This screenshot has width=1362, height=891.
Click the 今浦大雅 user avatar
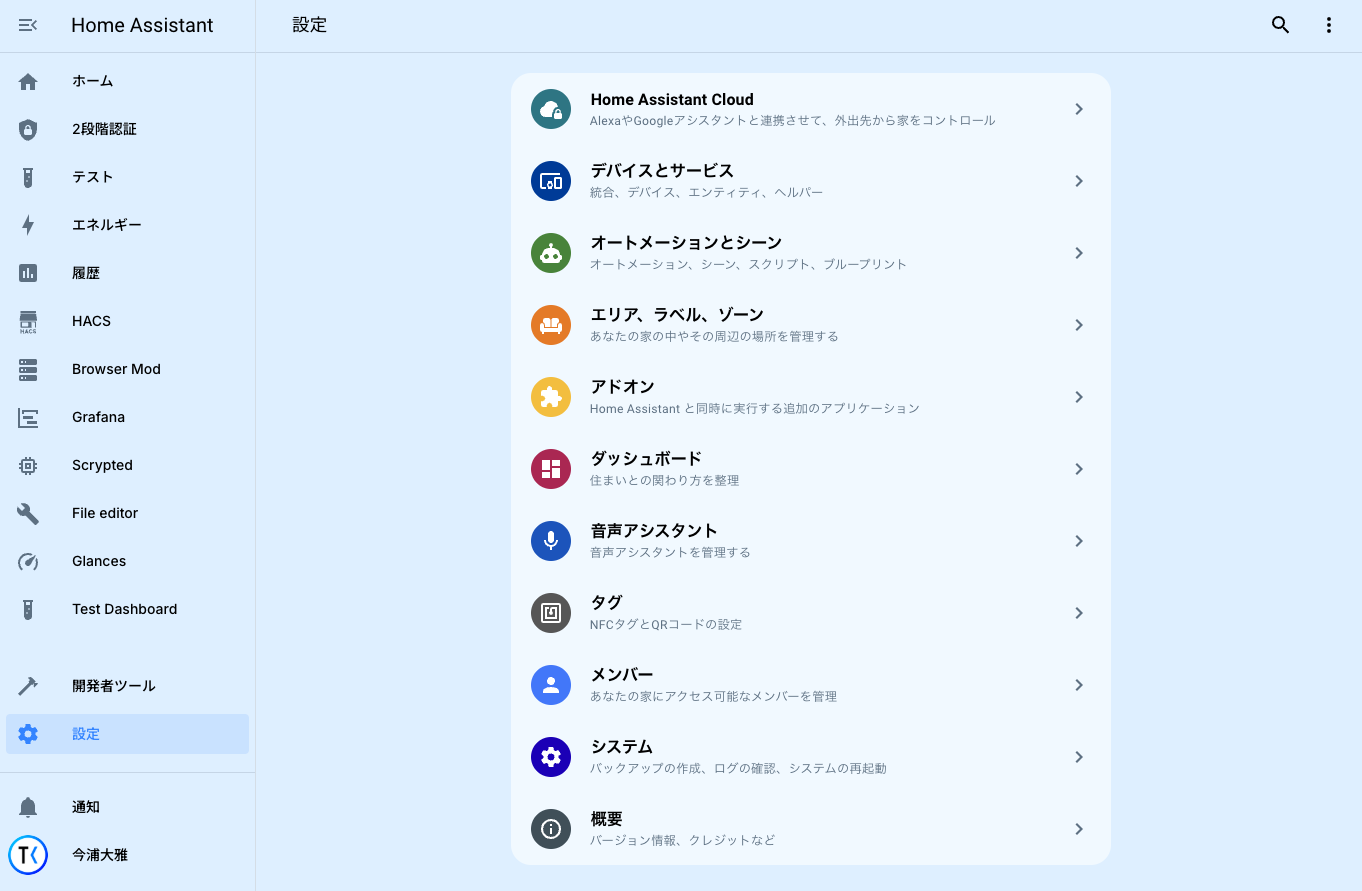28,855
